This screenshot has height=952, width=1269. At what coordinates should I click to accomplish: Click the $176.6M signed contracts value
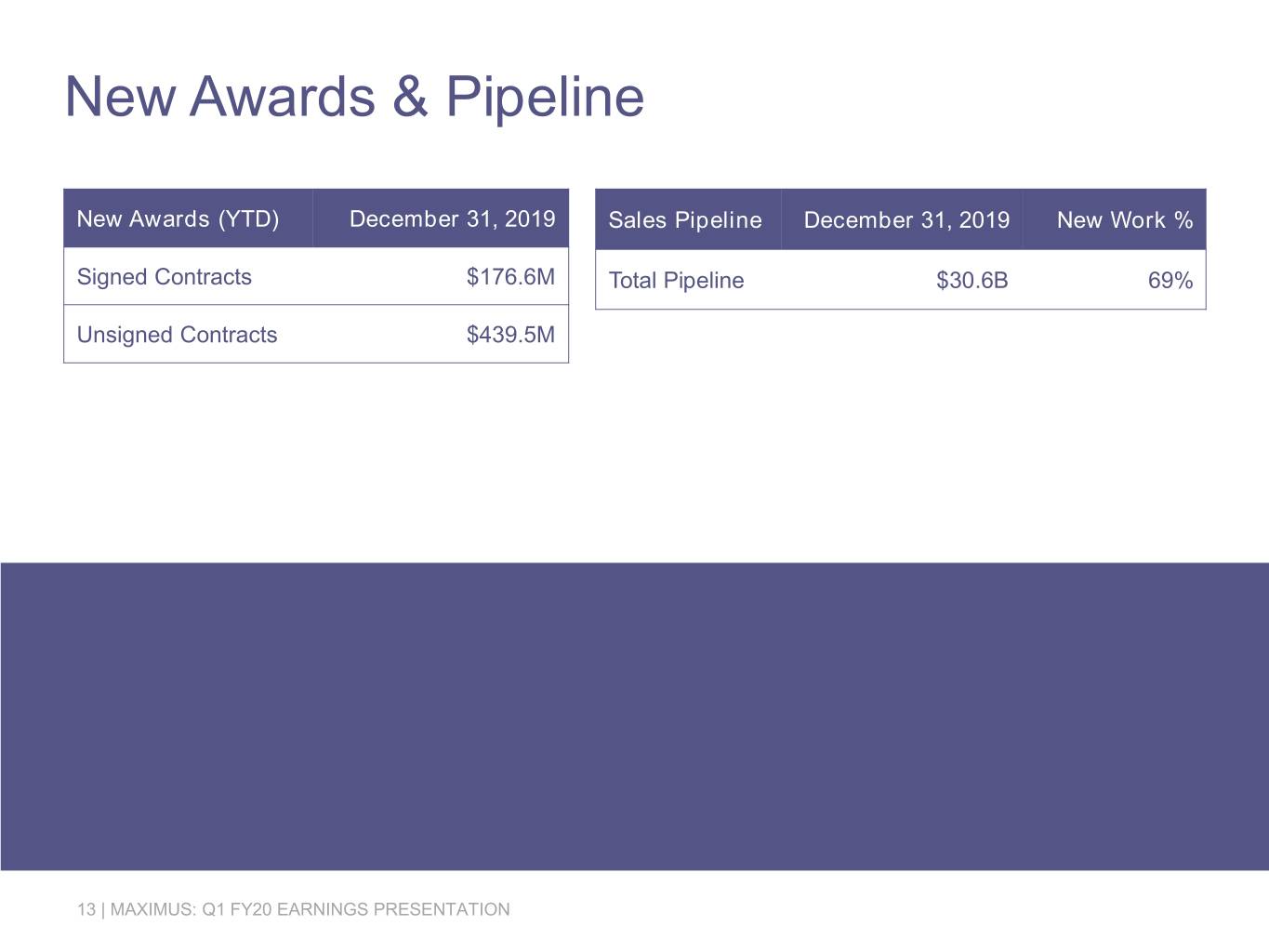tap(510, 277)
